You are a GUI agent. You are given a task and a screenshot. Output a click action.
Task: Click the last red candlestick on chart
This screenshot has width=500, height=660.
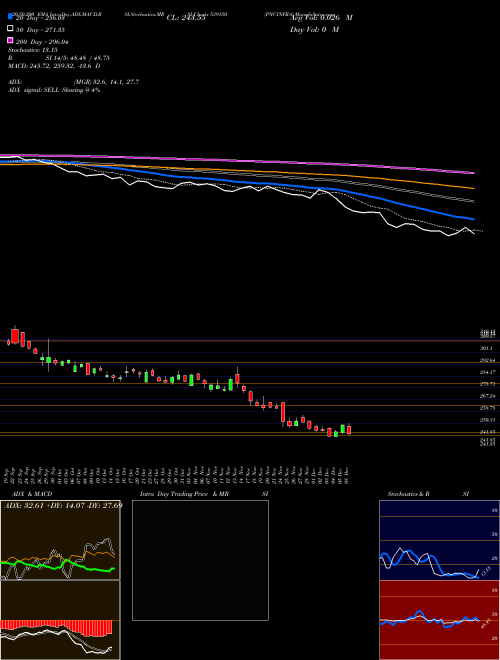(349, 429)
